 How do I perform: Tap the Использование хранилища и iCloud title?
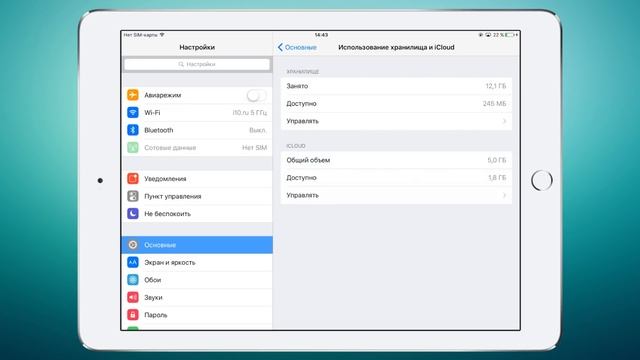[x=396, y=47]
